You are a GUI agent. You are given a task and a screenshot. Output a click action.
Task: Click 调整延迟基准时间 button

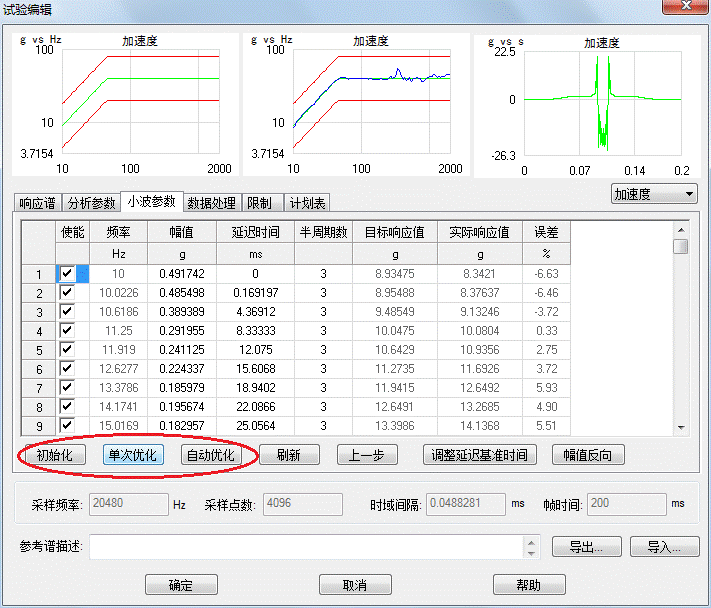click(479, 455)
